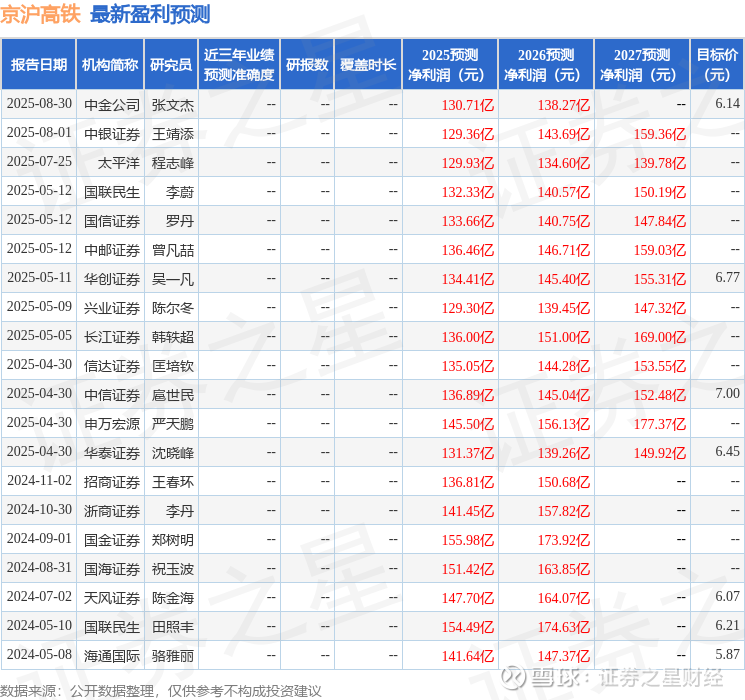Viewport: 745px width, 700px height.
Task: Click institution cell 国信证券
Action: coord(112,221)
